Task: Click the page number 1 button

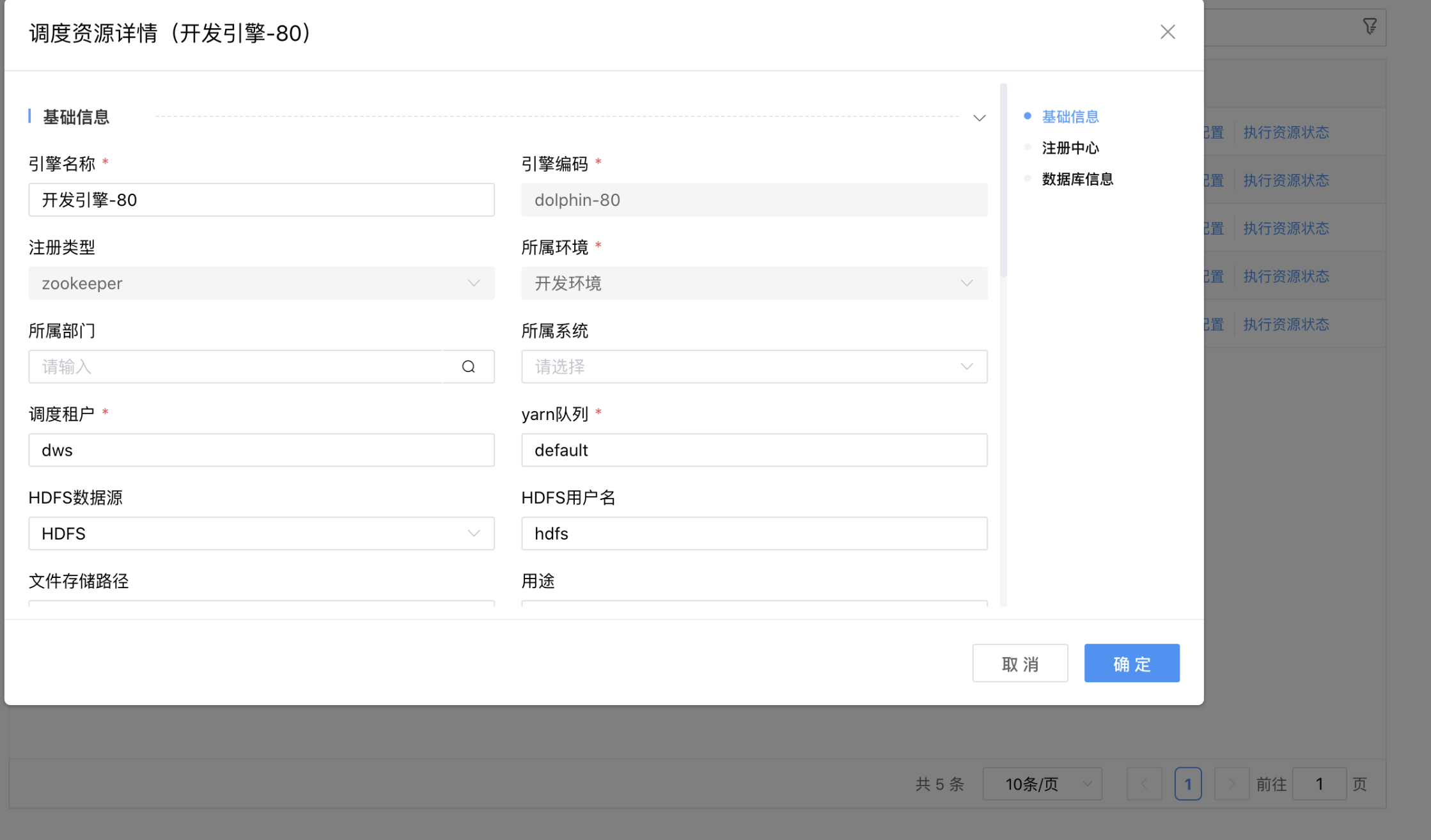Action: click(x=1188, y=784)
